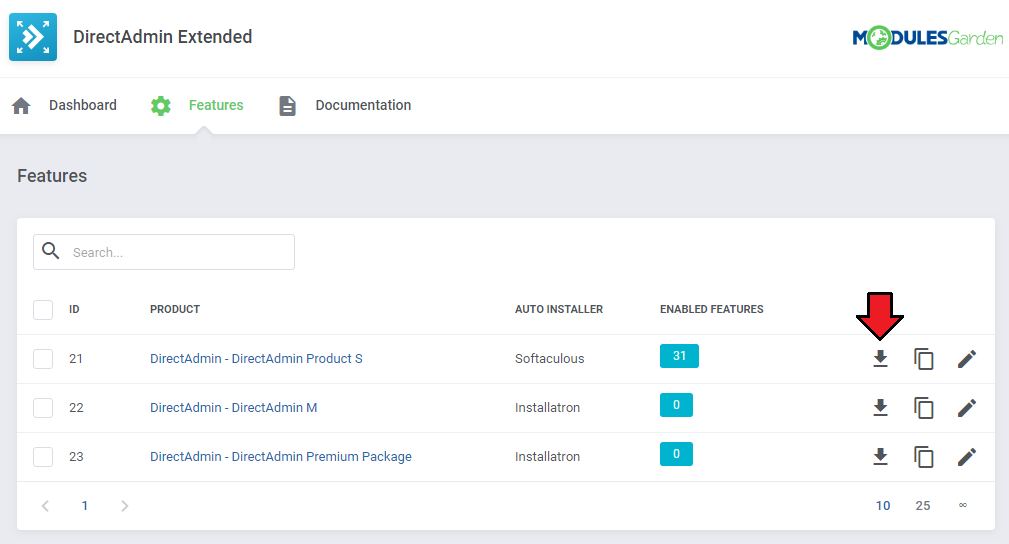Image resolution: width=1009 pixels, height=544 pixels.
Task: Click the 0 badge in Premium Package row
Action: [676, 454]
